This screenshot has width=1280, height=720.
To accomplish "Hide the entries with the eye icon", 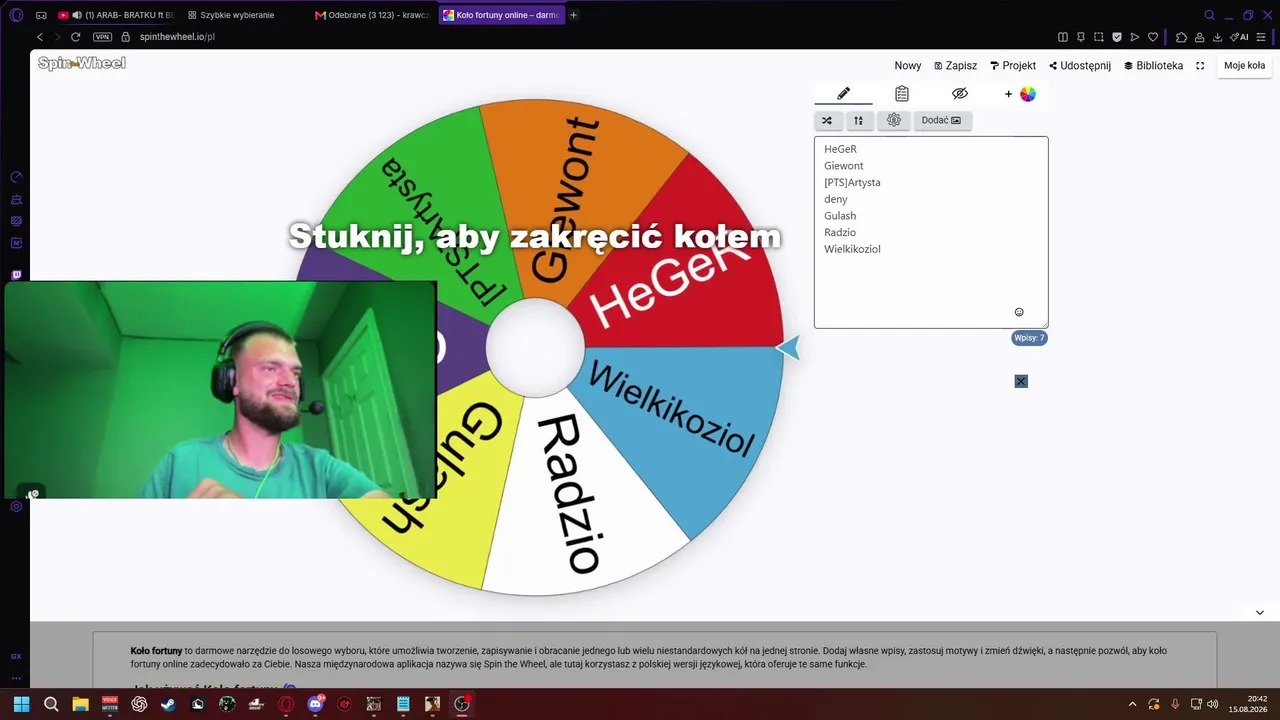I will tap(960, 93).
